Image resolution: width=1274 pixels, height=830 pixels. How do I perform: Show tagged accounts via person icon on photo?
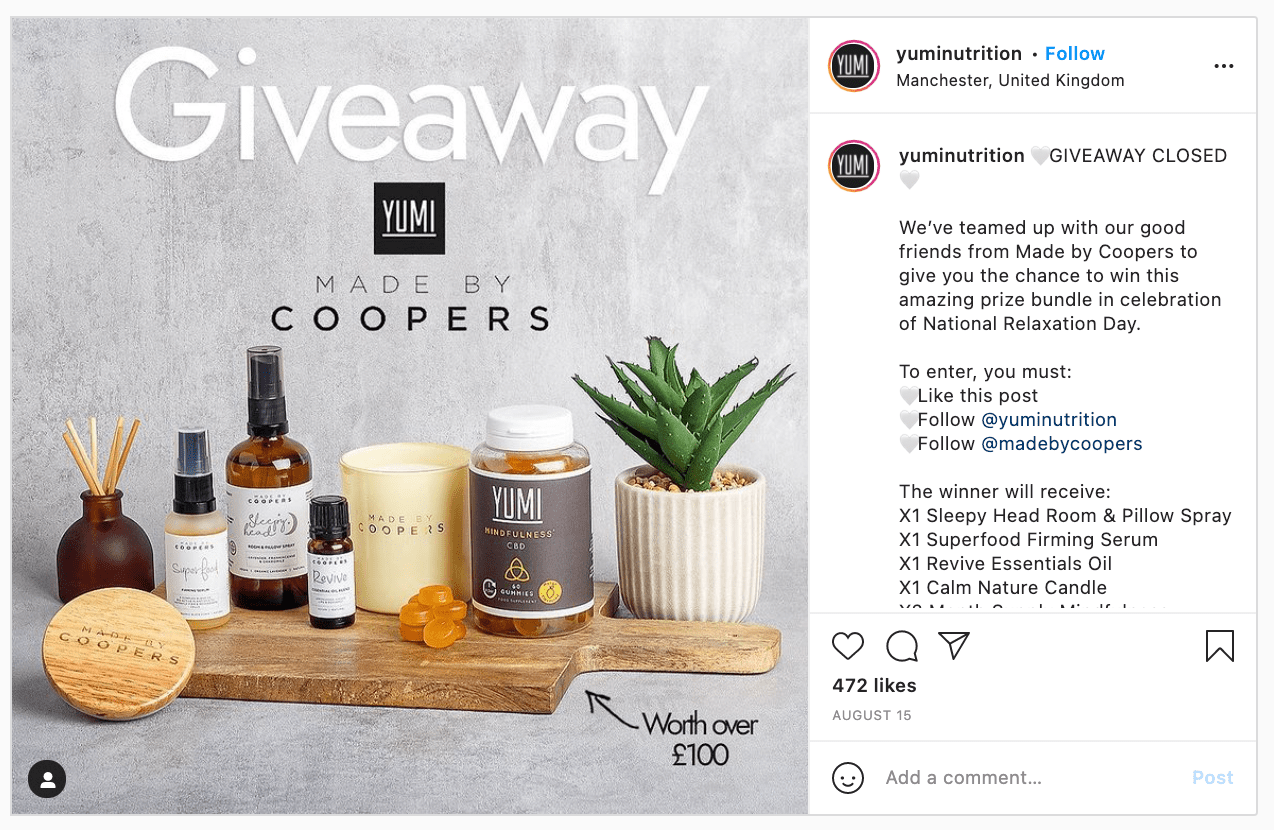47,779
